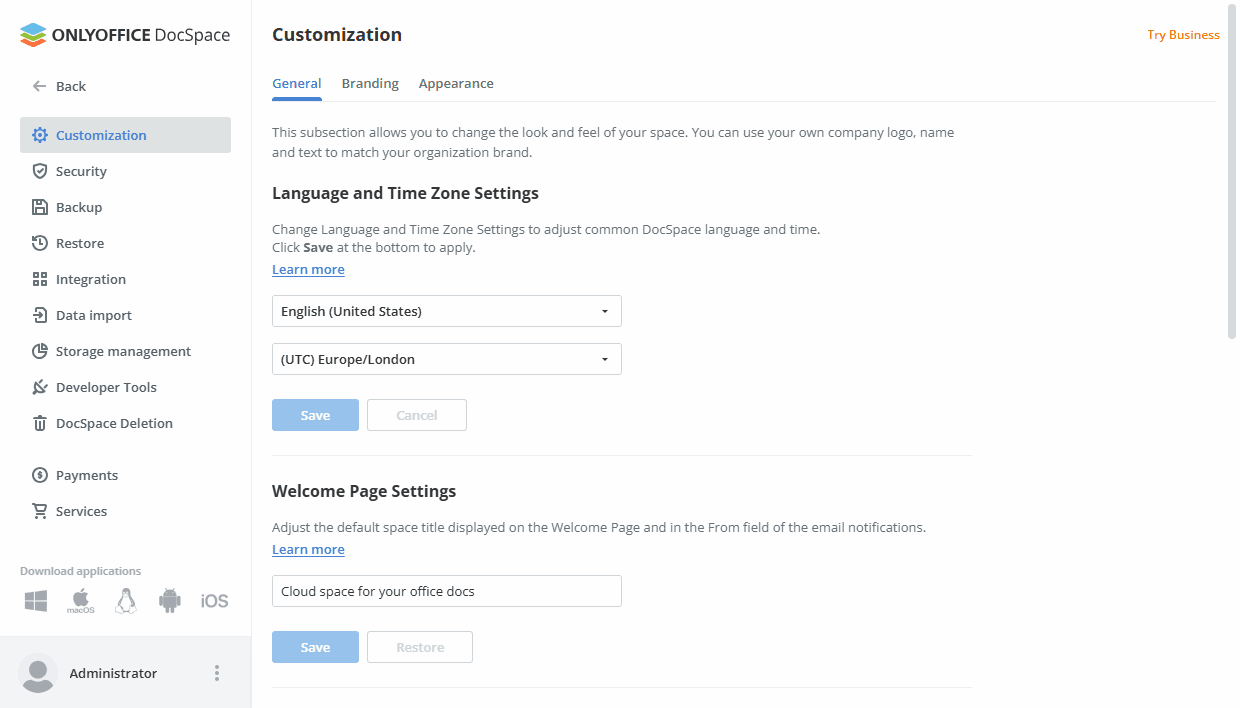Edit the welcome page title field
The height and width of the screenshot is (708, 1240).
[446, 590]
